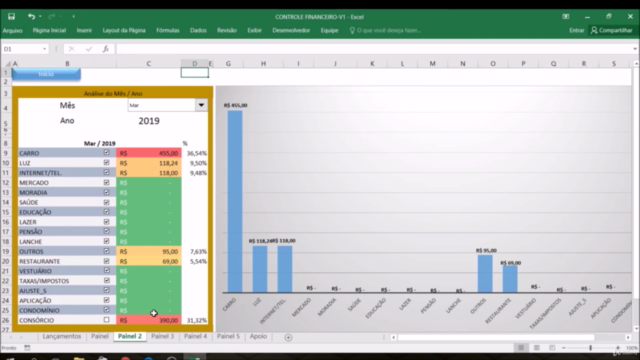The image size is (640, 360).
Task: Click the Entrar sign-in link
Action: [576, 30]
